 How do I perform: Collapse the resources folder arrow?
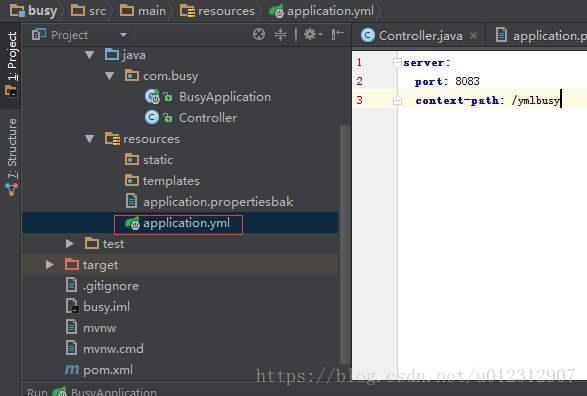click(89, 139)
